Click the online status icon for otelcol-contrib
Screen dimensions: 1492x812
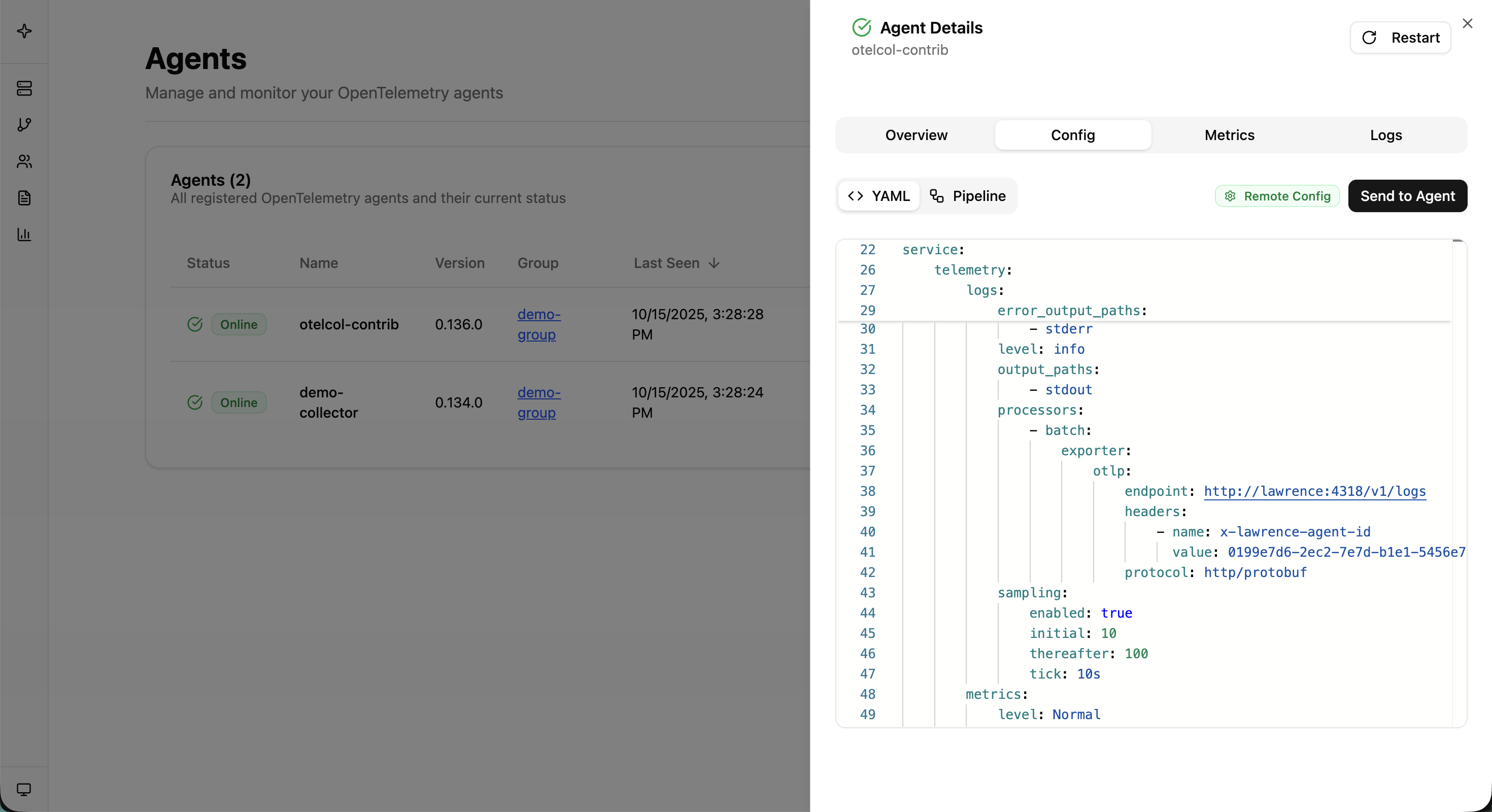pos(195,324)
